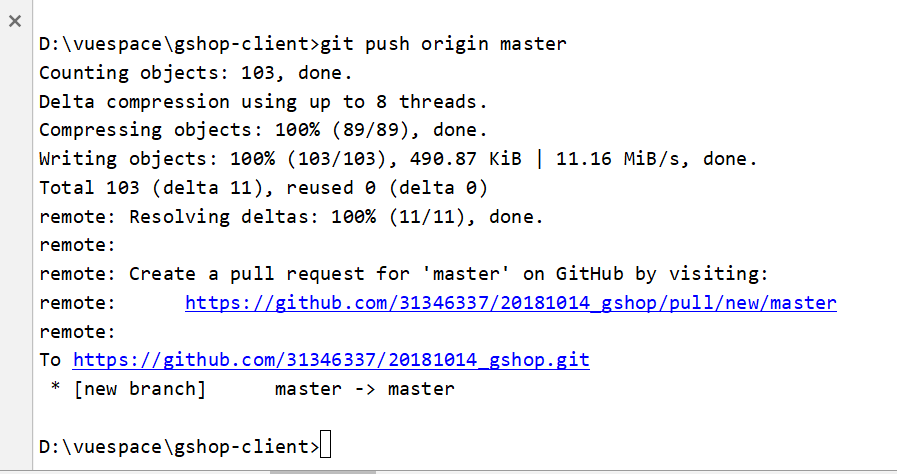Viewport: 897px width, 474px height.
Task: Click the '11.16 MiB/s, done.' transfer speed text
Action: (x=657, y=159)
